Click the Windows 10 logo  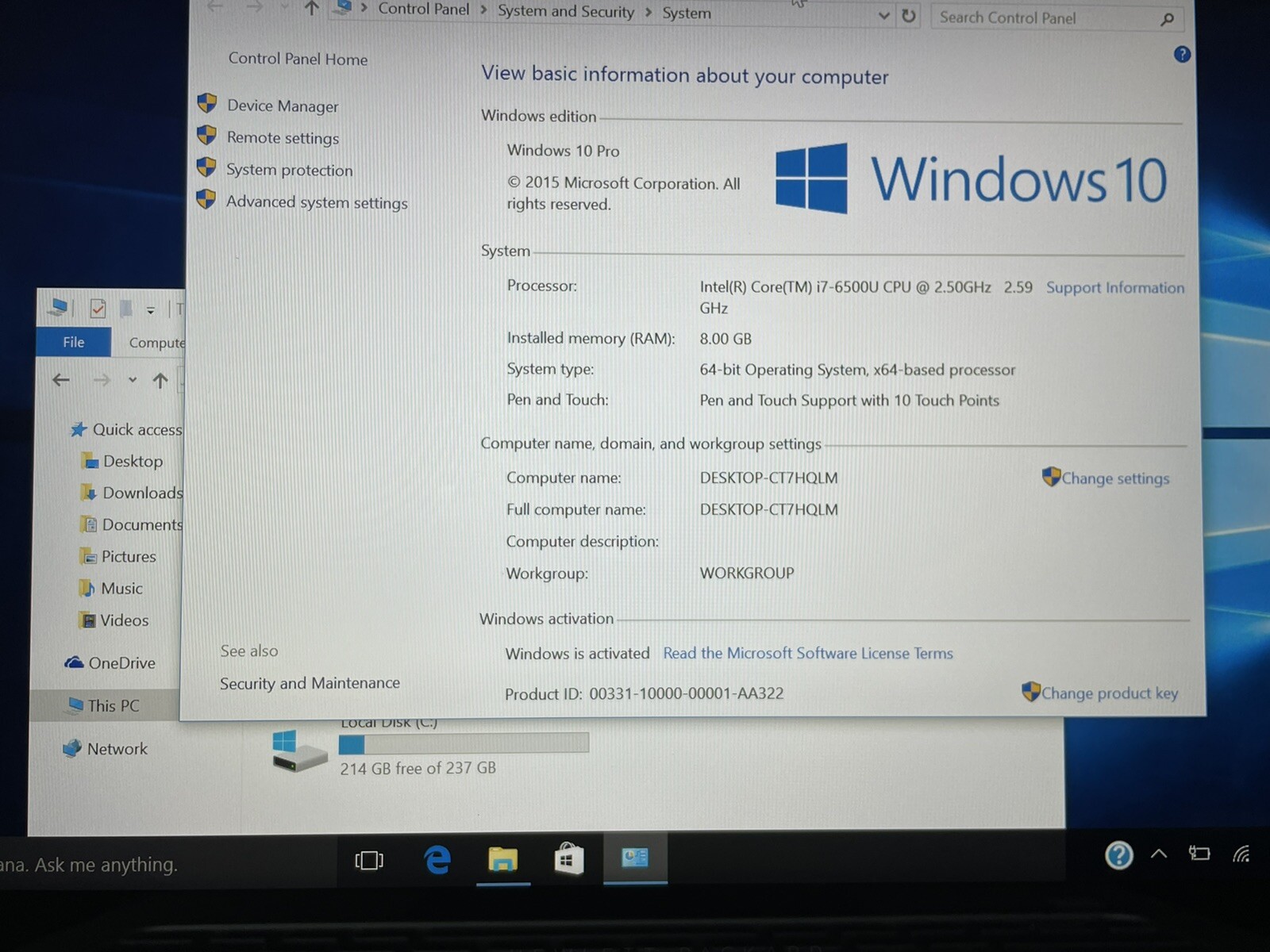[x=971, y=178]
